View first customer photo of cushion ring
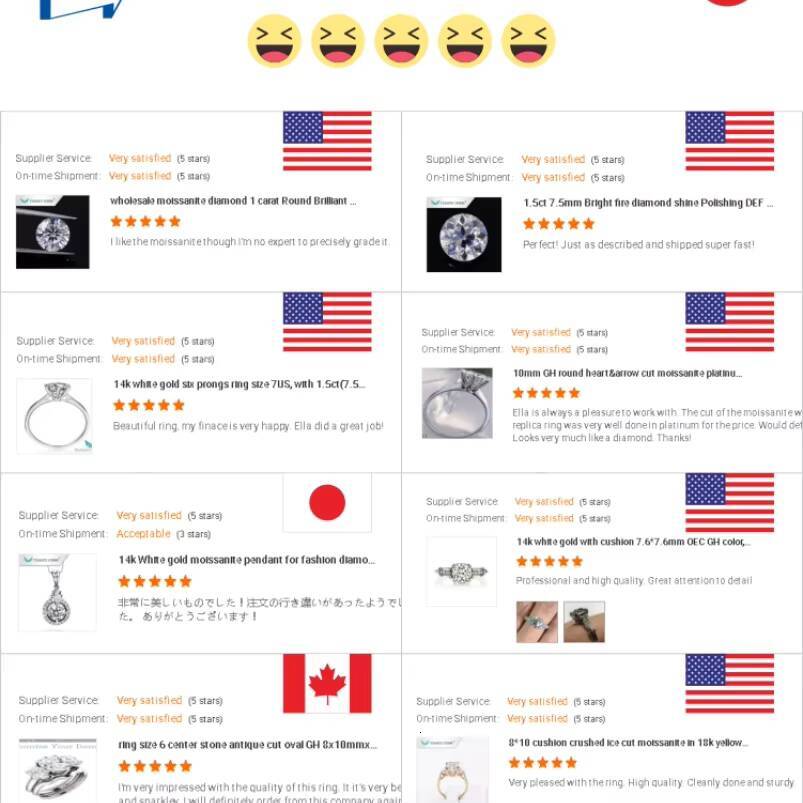Screen dimensions: 803x803 coord(537,622)
